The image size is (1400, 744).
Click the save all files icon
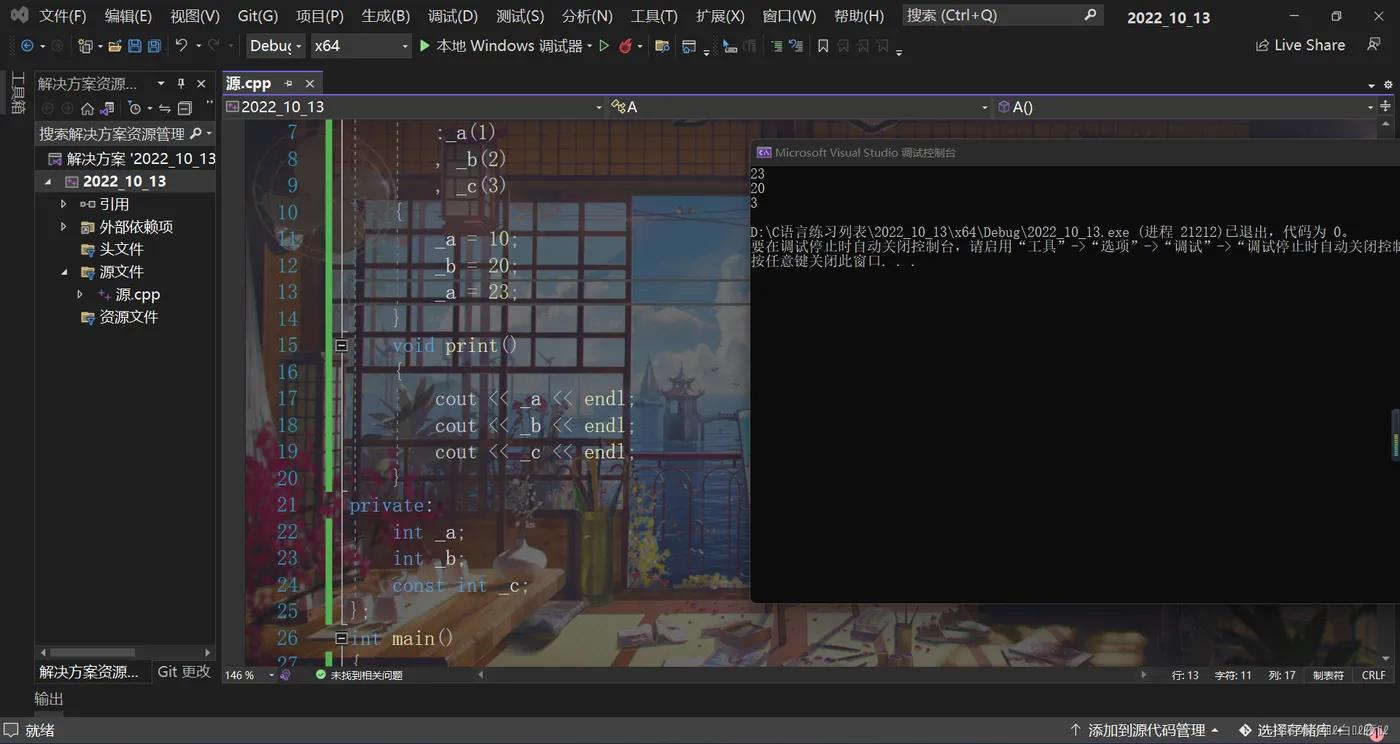pos(154,46)
